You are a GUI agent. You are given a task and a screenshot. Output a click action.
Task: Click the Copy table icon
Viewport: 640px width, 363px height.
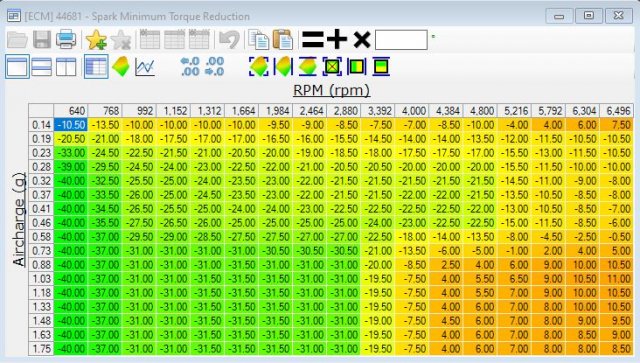coord(259,40)
